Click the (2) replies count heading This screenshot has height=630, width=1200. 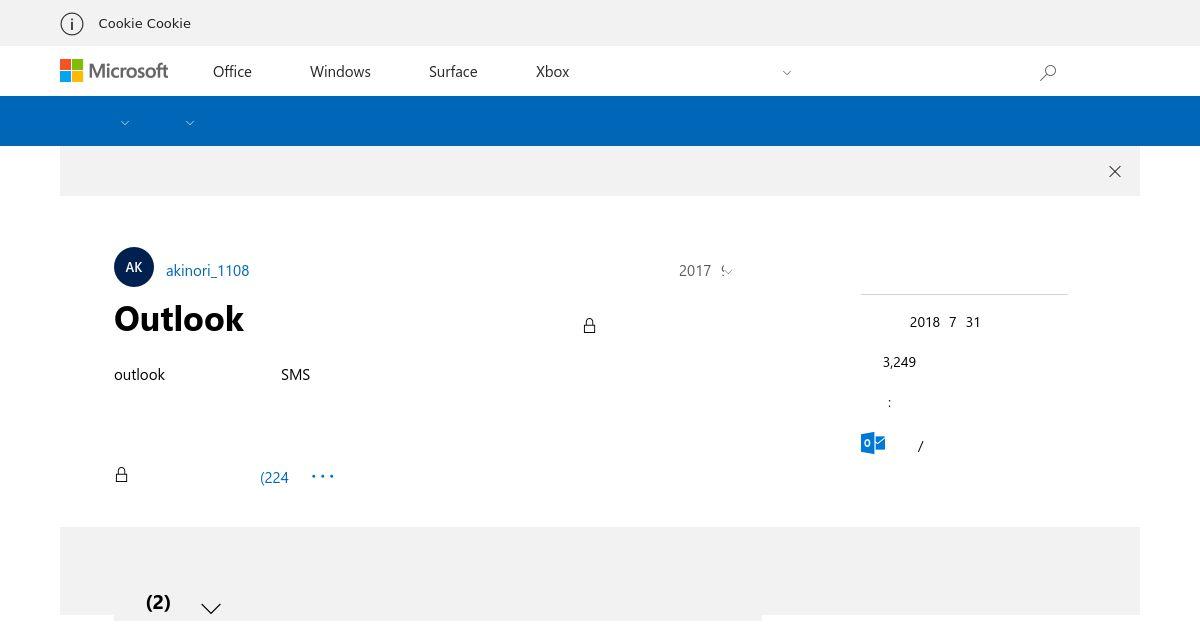coord(158,602)
